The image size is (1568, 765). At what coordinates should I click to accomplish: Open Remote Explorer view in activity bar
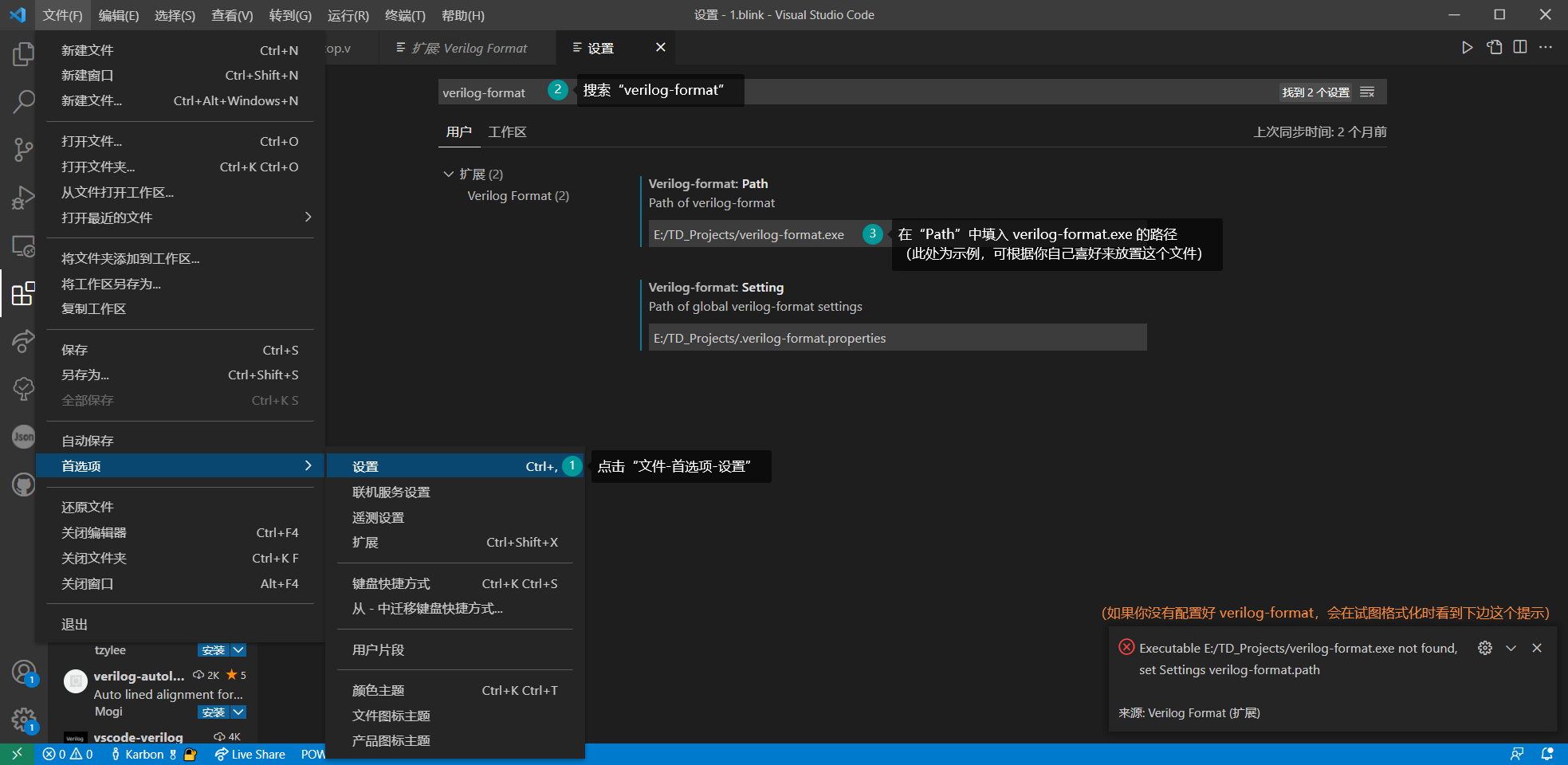(x=23, y=245)
